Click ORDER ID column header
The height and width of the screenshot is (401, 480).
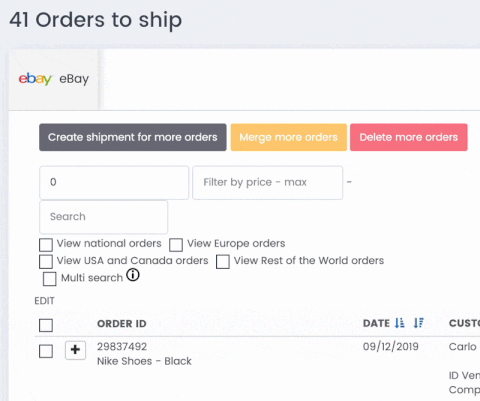pyautogui.click(x=122, y=324)
